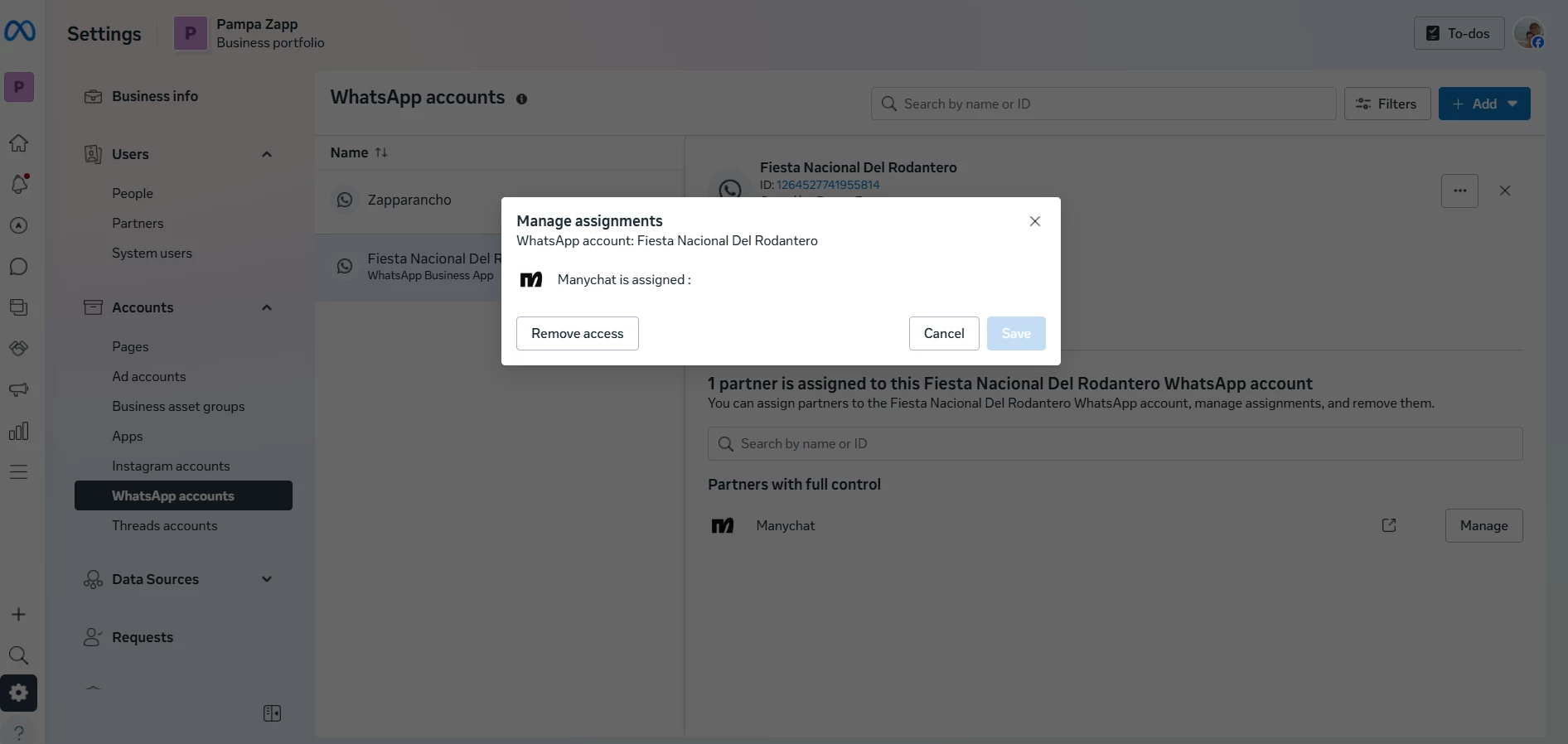Close the Manage assignments dialog
The image size is (1568, 744).
(1034, 221)
